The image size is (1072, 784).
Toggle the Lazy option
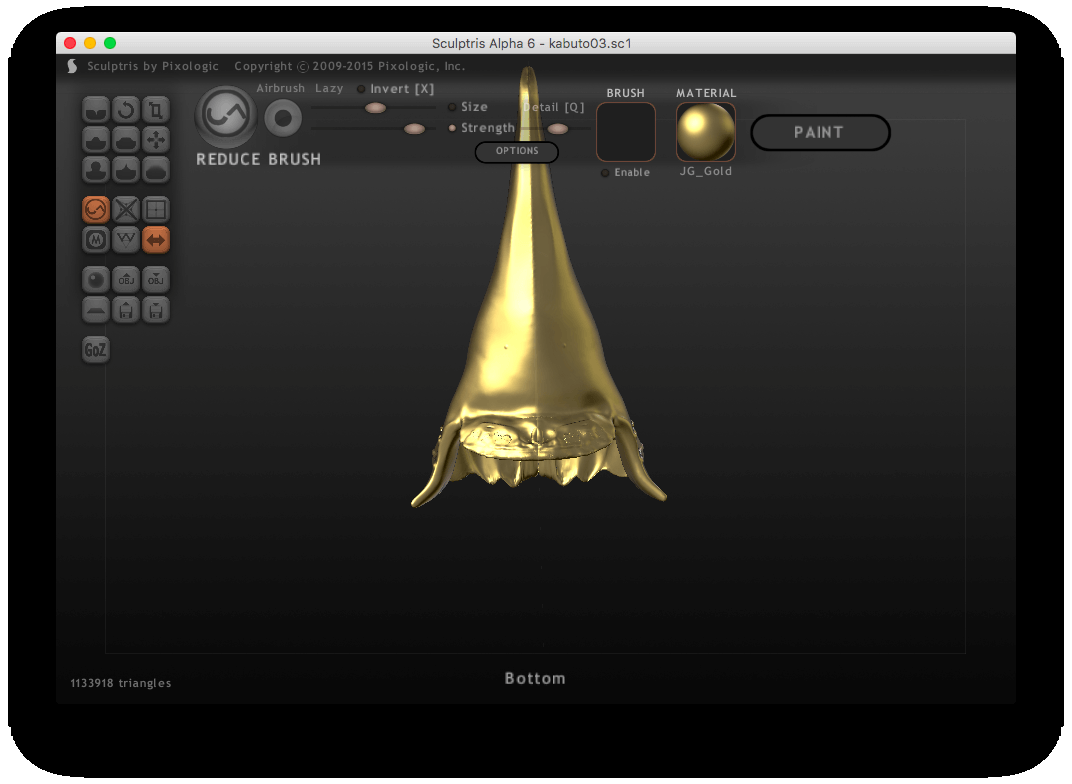point(329,88)
